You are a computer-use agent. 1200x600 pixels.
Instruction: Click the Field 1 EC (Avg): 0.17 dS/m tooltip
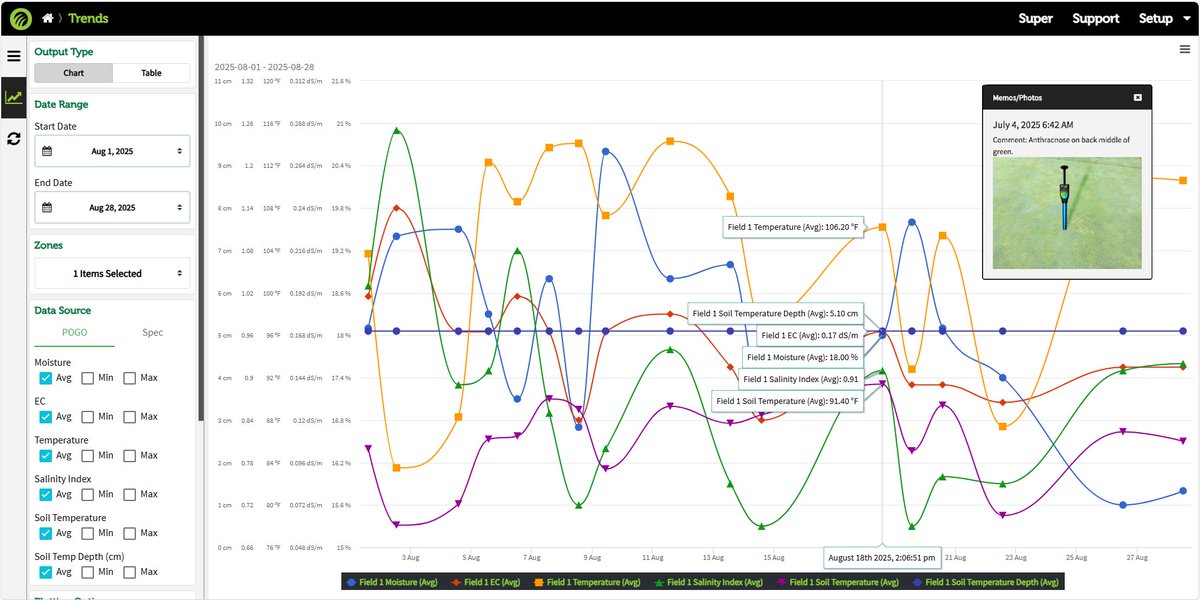pos(808,335)
